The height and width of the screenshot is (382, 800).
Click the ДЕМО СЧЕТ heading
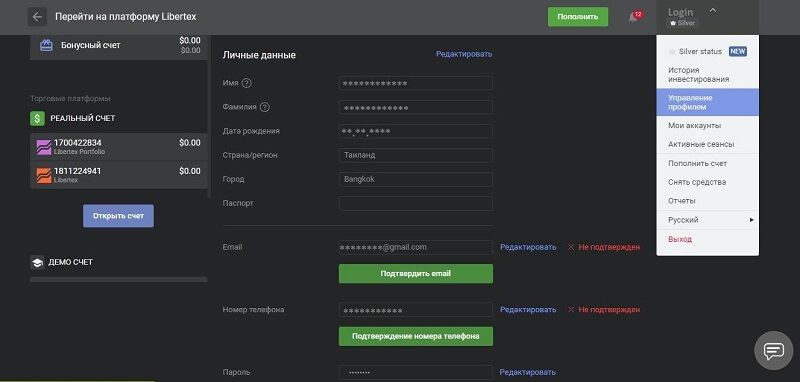70,262
